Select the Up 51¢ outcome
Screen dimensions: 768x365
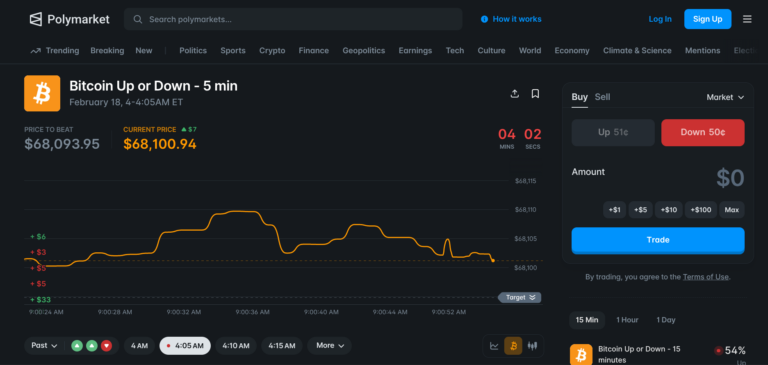[x=613, y=132]
